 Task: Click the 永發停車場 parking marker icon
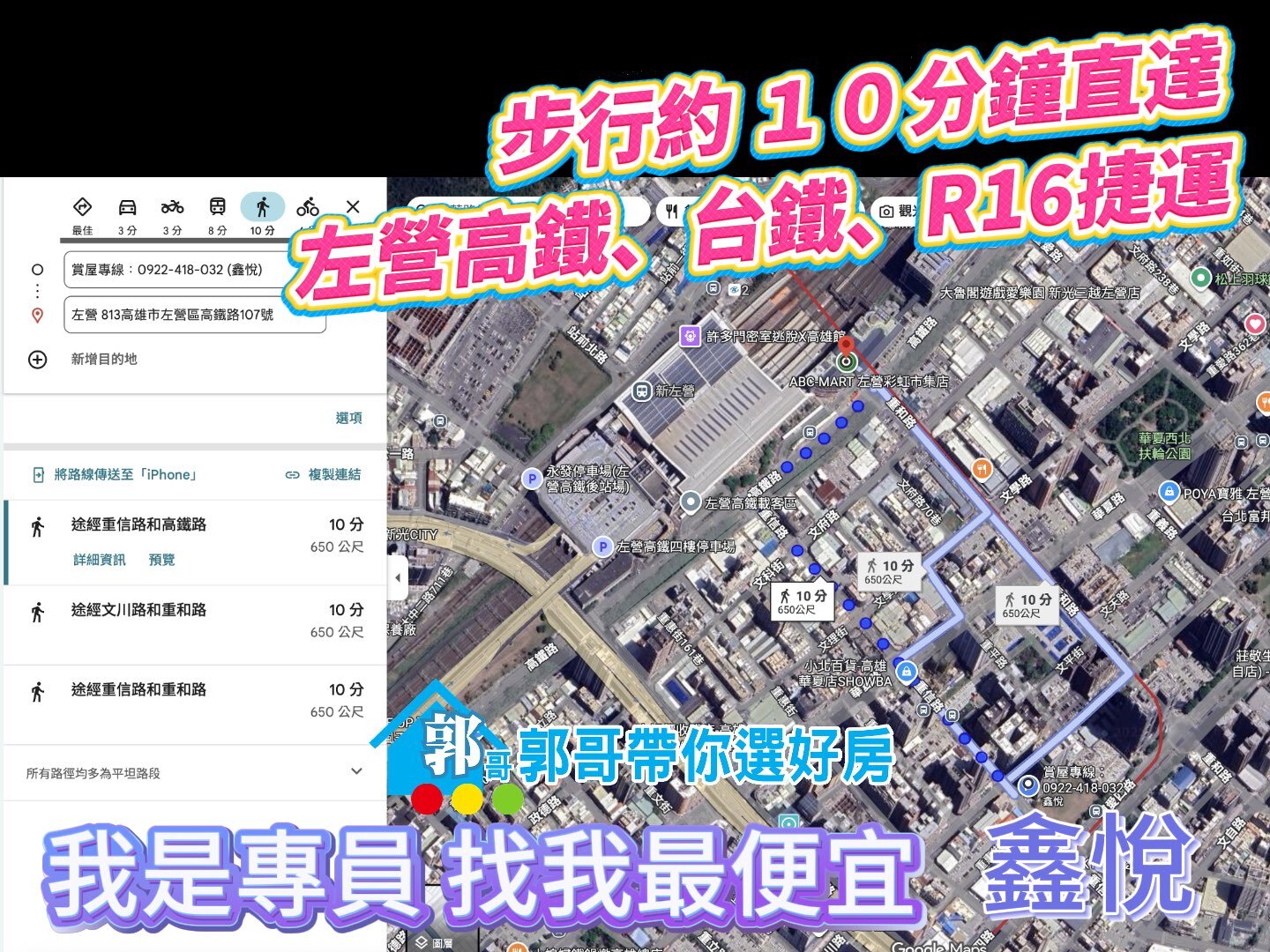click(x=531, y=479)
